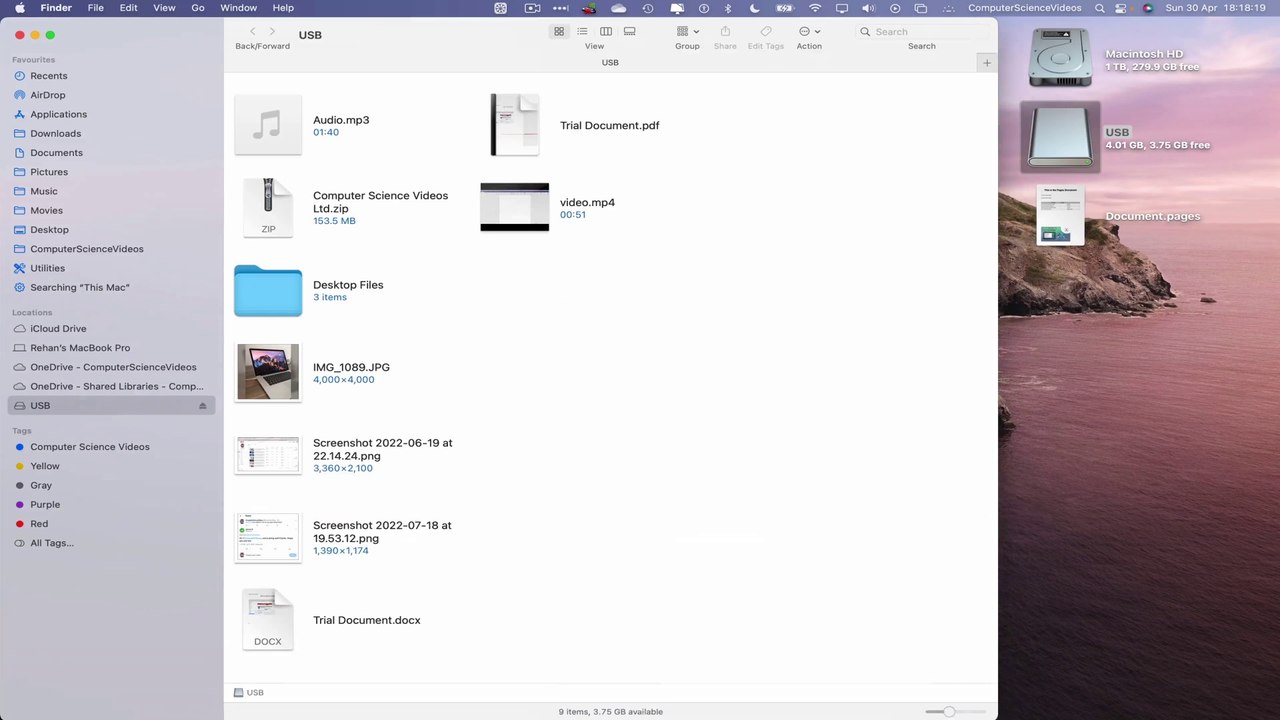Select the USB desktop drive icon
Image resolution: width=1280 pixels, height=720 pixels.
point(1060,137)
